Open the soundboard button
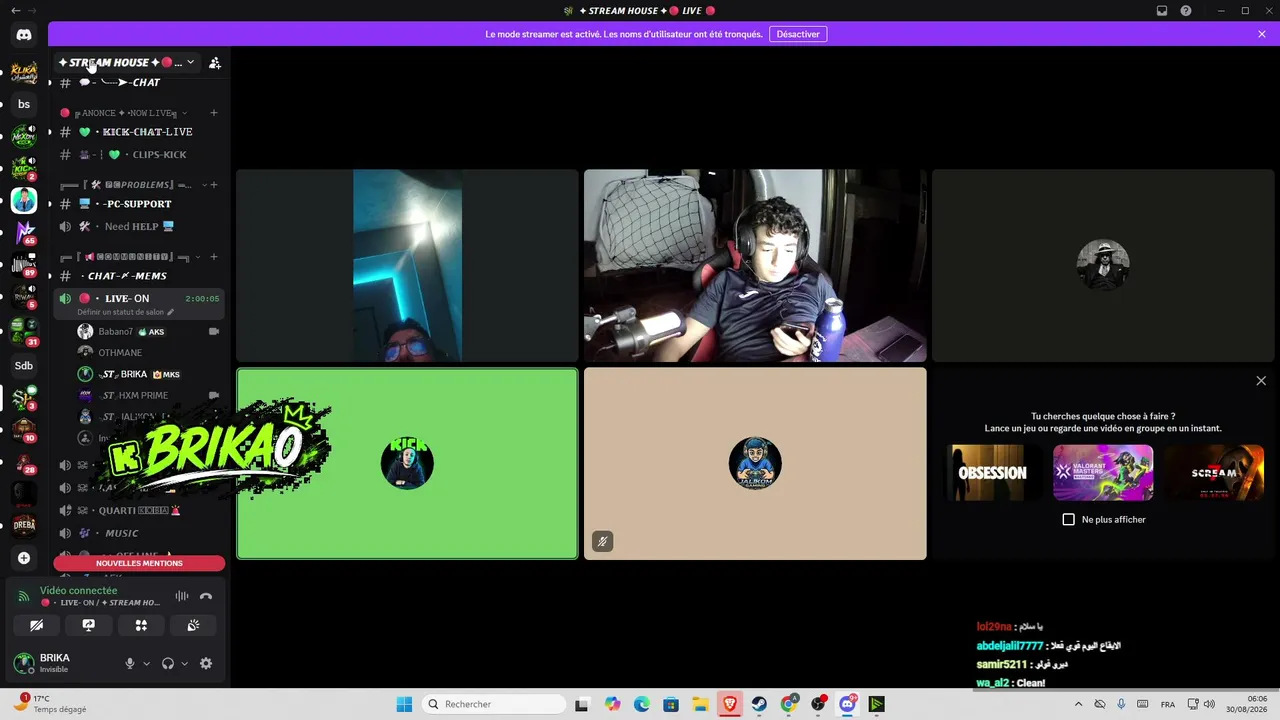Image resolution: width=1280 pixels, height=720 pixels. coord(193,625)
